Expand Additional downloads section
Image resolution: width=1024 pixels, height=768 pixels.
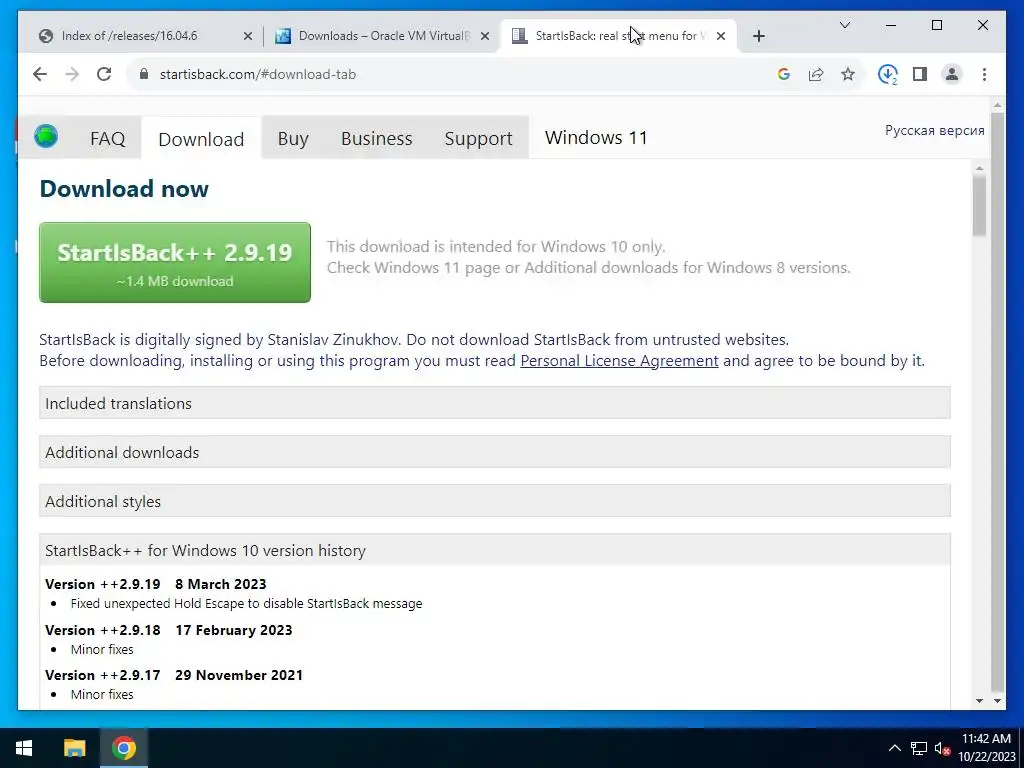(495, 452)
